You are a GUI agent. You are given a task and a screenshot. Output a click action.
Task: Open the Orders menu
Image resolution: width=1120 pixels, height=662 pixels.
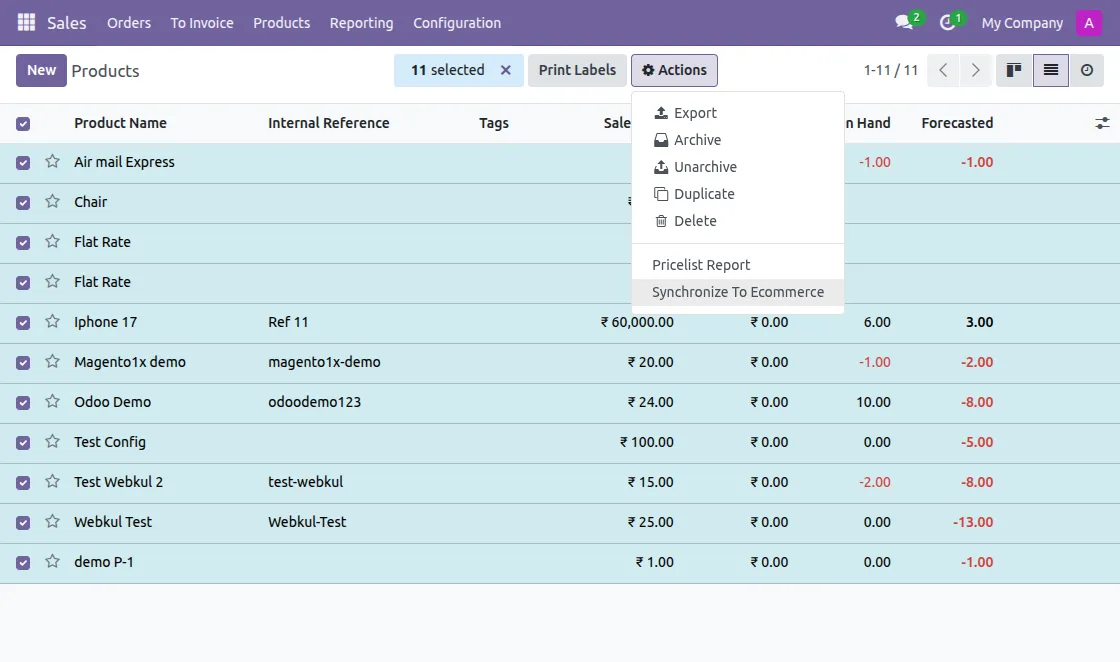click(x=129, y=23)
